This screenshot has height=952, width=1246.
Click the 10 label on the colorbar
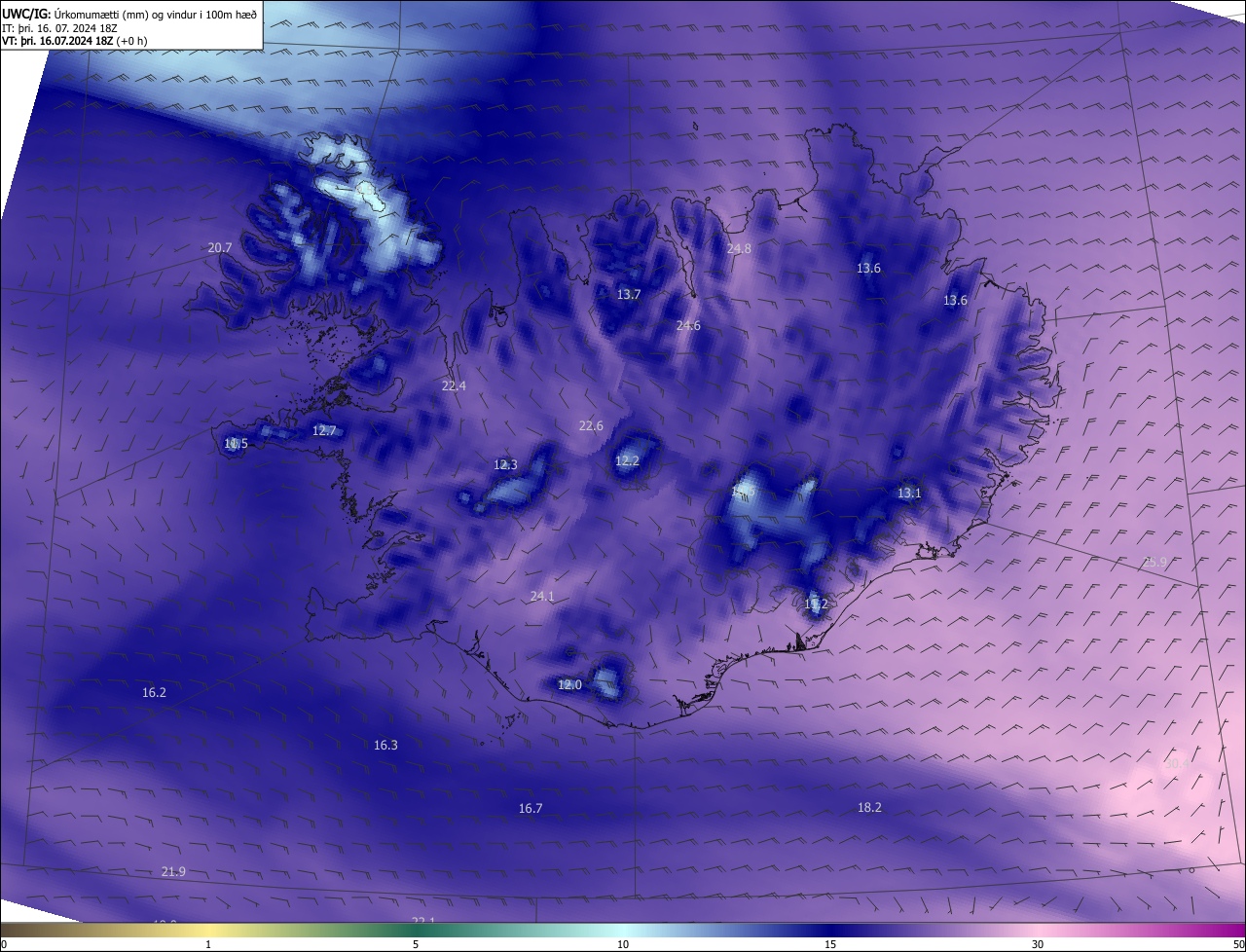click(623, 945)
